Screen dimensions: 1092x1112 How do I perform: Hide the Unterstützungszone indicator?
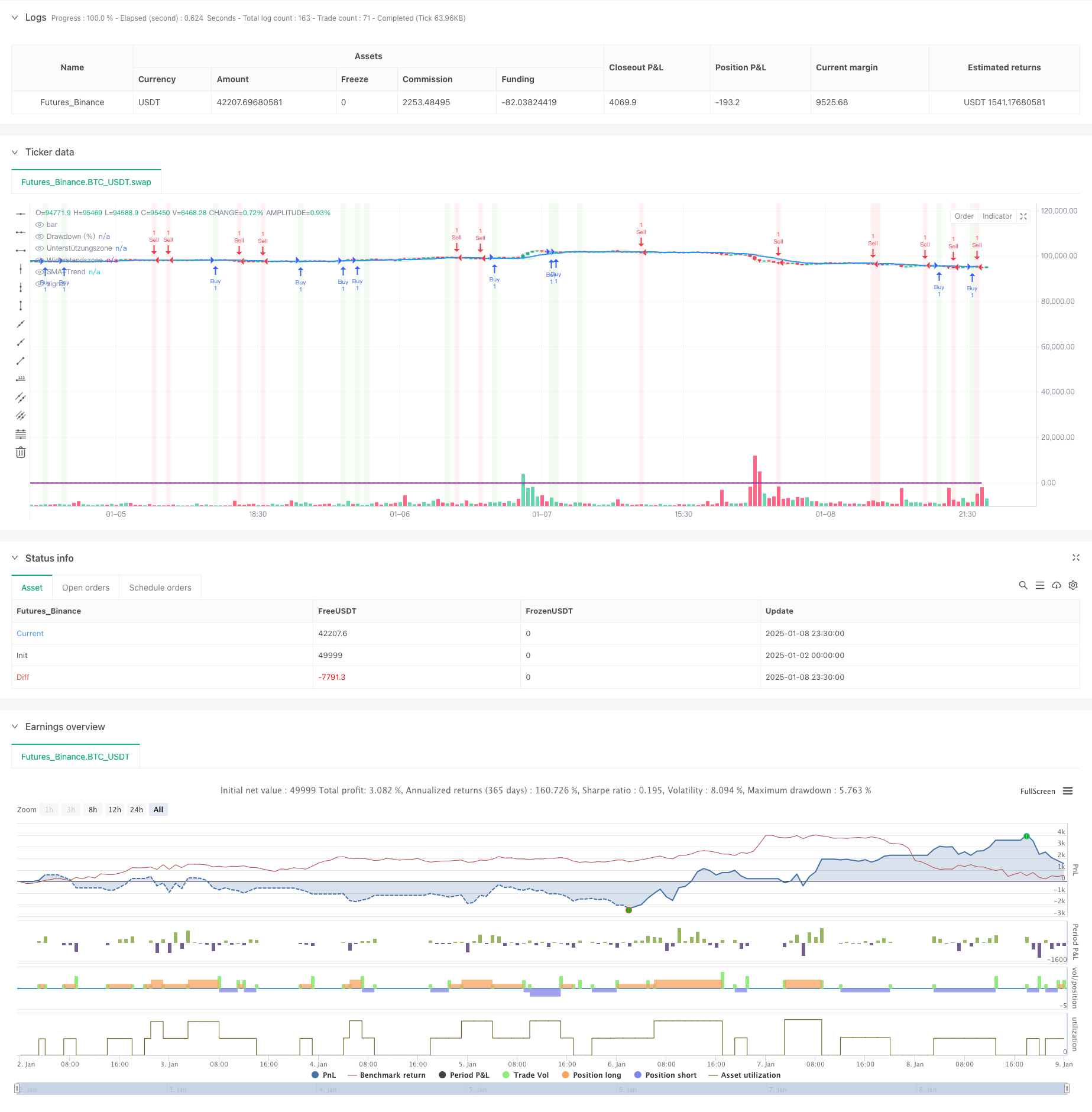pyautogui.click(x=40, y=248)
